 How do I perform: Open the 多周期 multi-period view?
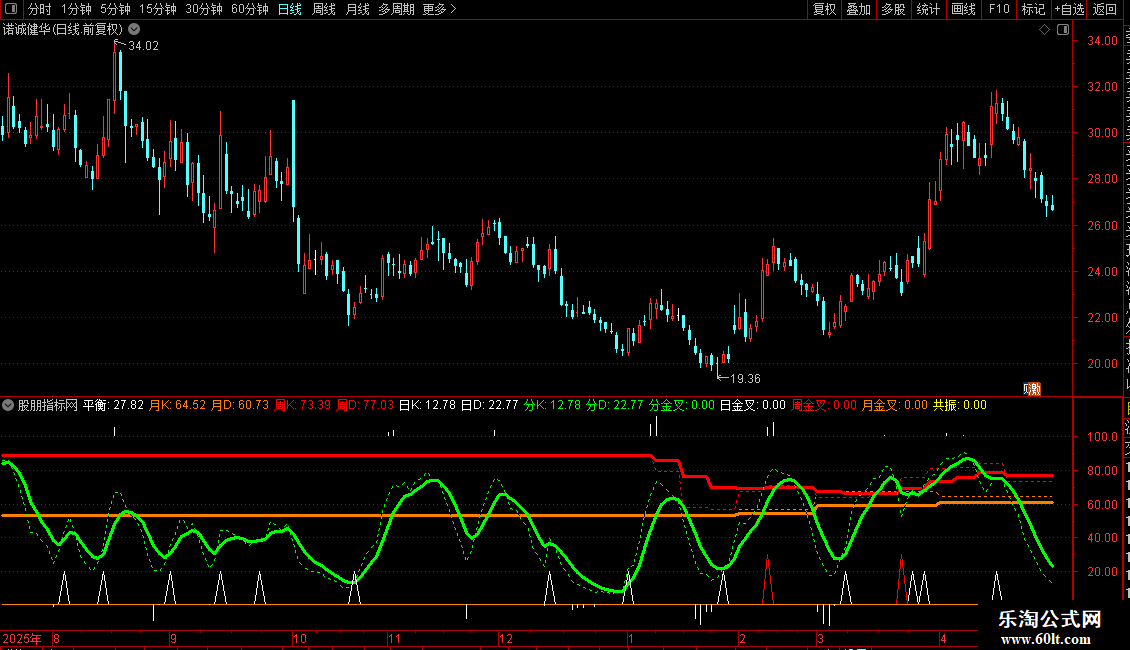(x=396, y=9)
